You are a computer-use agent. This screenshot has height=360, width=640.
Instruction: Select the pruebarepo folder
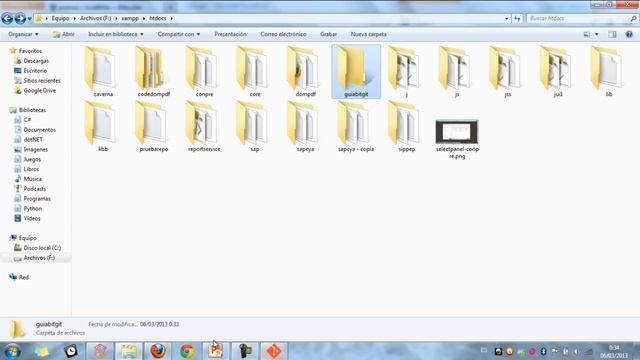[153, 127]
